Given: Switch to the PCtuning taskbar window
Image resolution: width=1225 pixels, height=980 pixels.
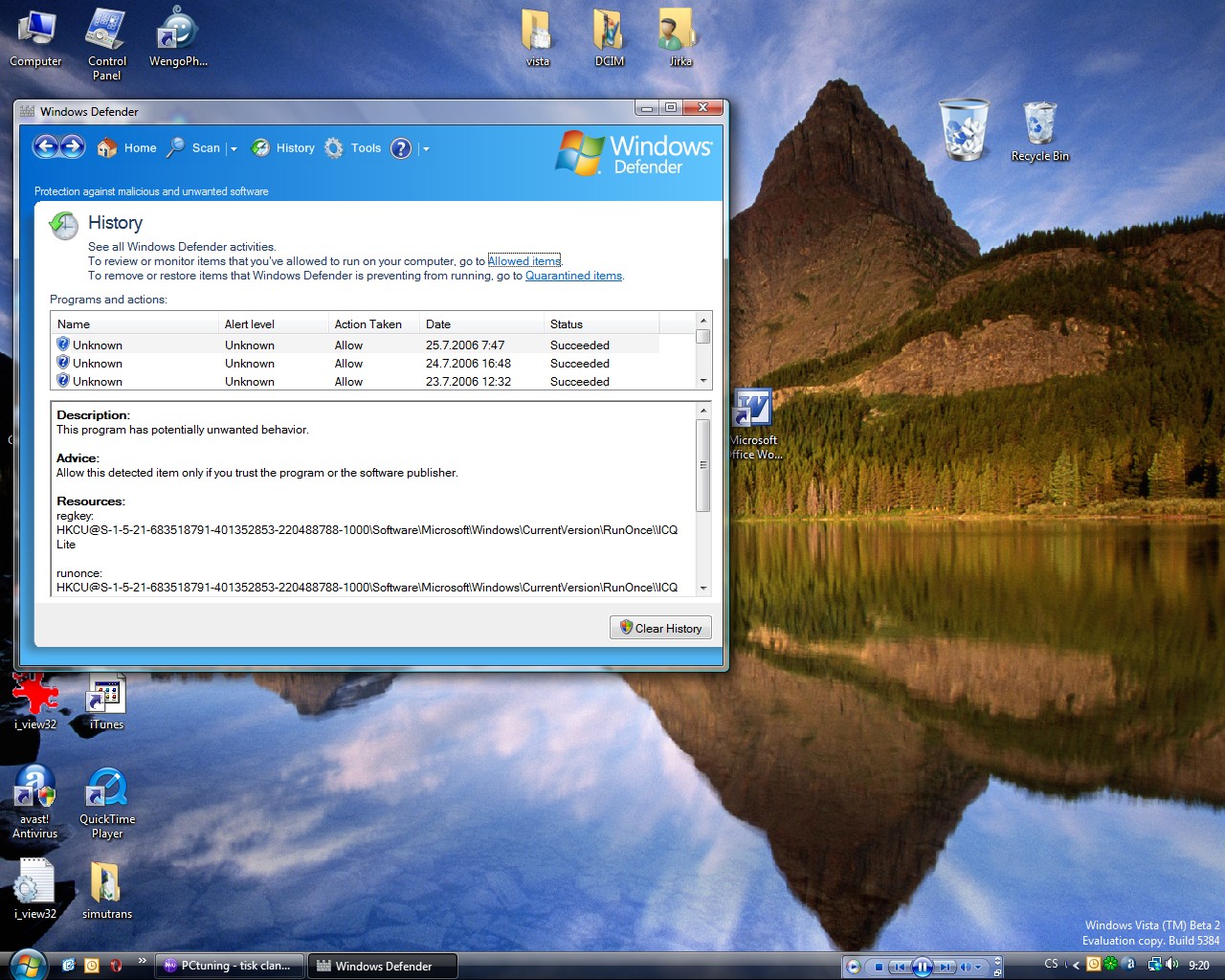Looking at the screenshot, I should (x=229, y=966).
